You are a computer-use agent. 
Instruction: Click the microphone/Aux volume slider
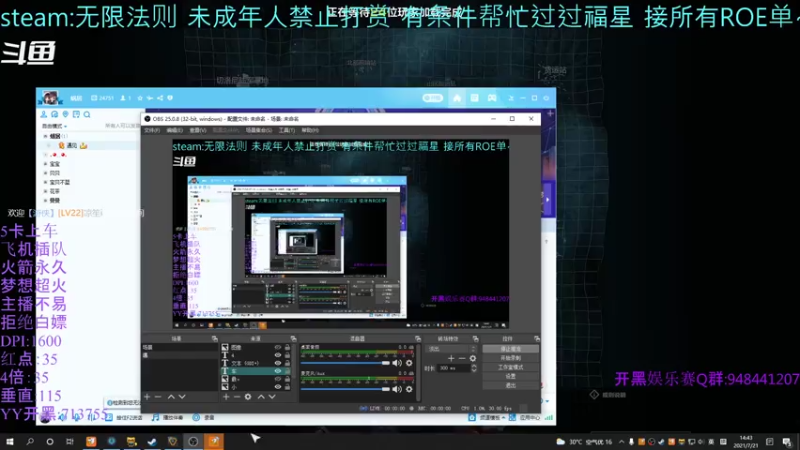pos(345,389)
